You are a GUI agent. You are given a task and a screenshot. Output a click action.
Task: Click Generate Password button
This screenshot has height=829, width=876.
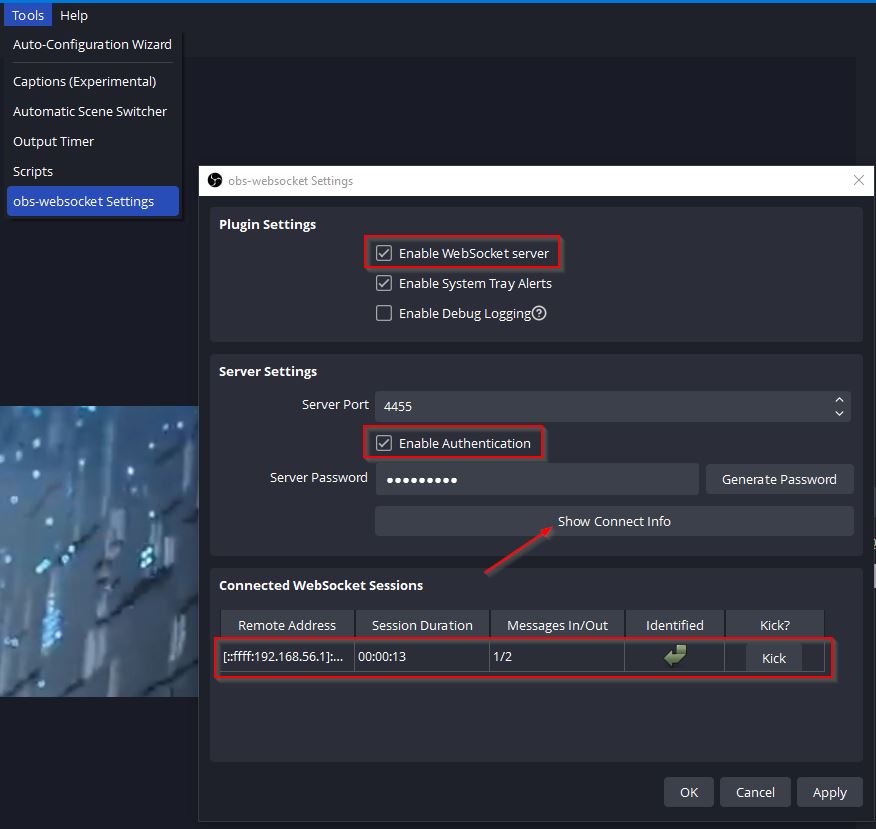pos(779,479)
